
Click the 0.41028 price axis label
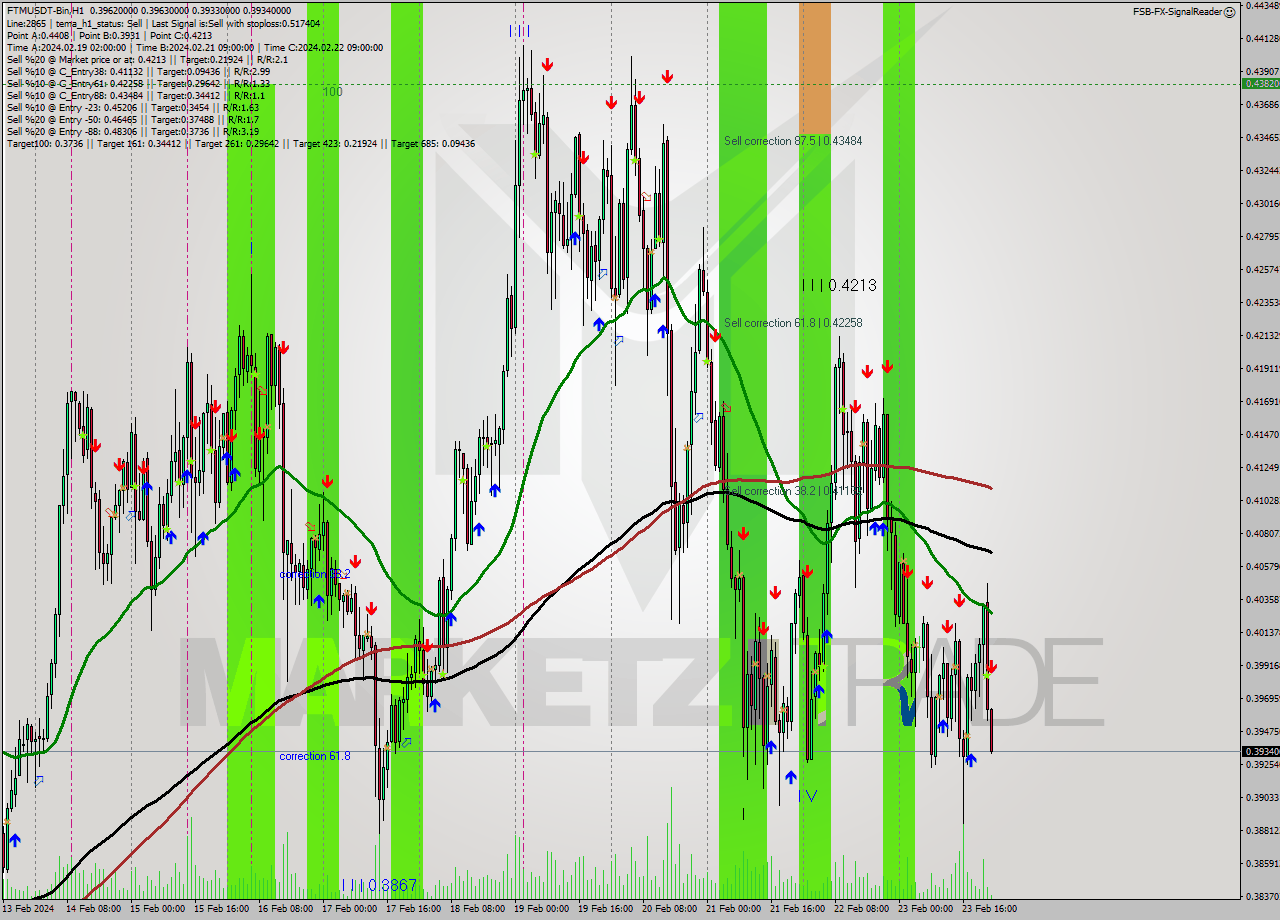1262,501
